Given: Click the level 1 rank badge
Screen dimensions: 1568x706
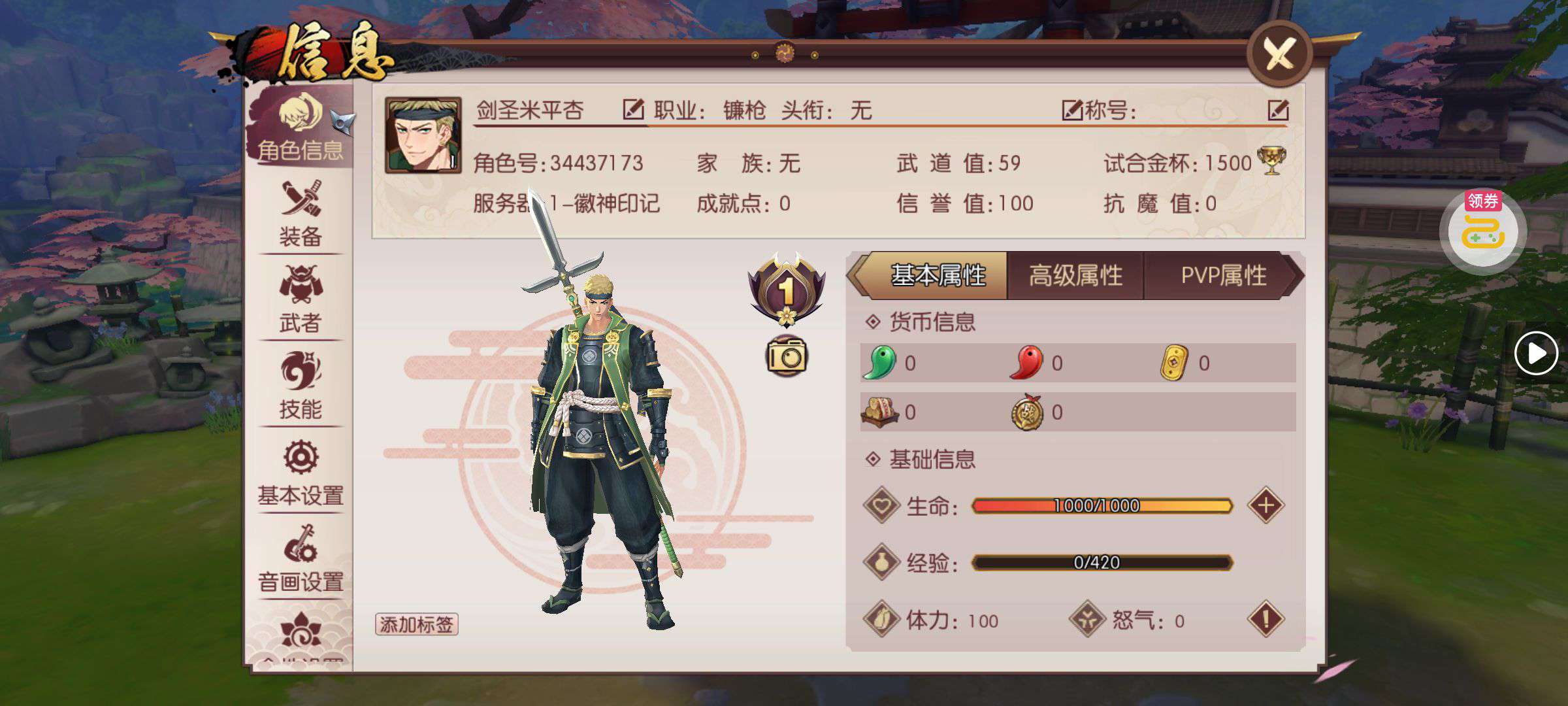Looking at the screenshot, I should [x=787, y=288].
